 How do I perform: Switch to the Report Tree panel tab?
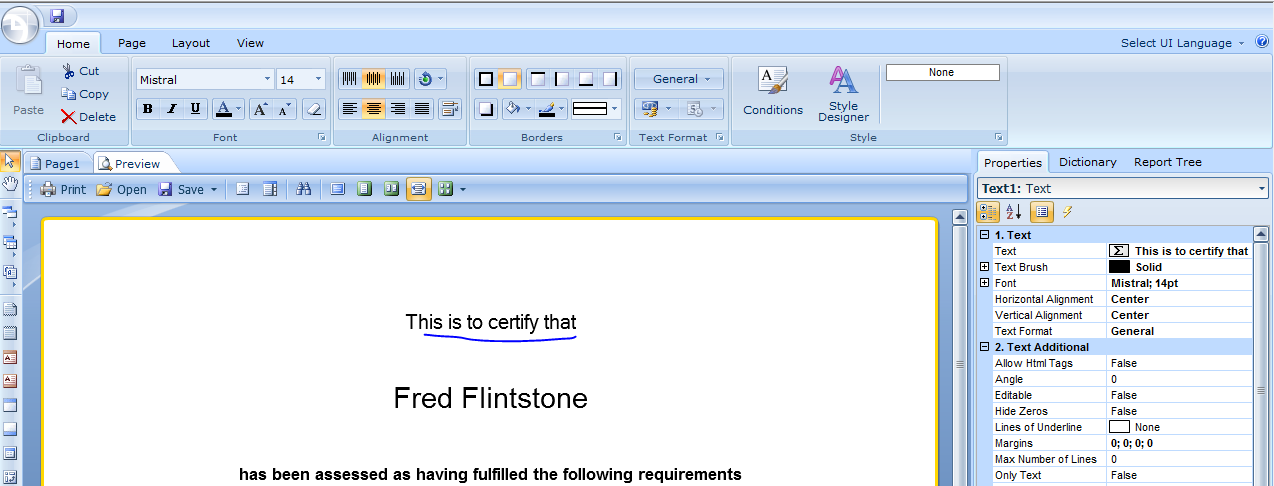[1168, 162]
